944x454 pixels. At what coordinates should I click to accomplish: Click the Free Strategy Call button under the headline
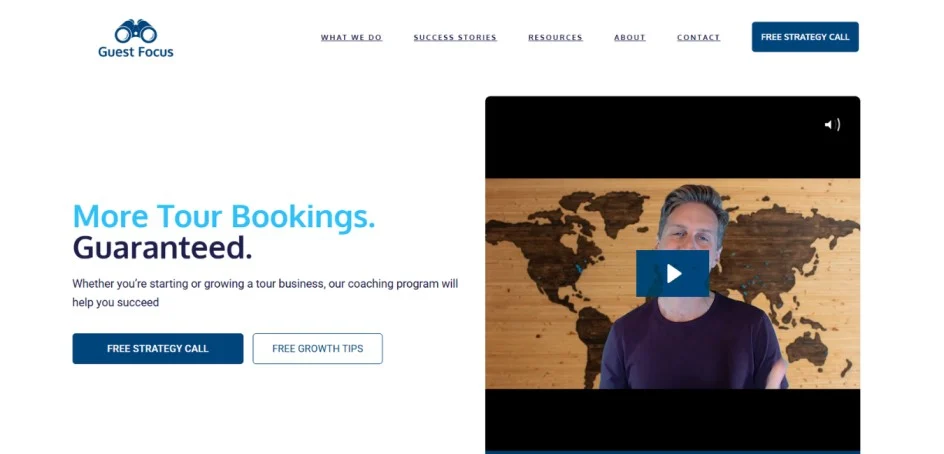click(158, 349)
